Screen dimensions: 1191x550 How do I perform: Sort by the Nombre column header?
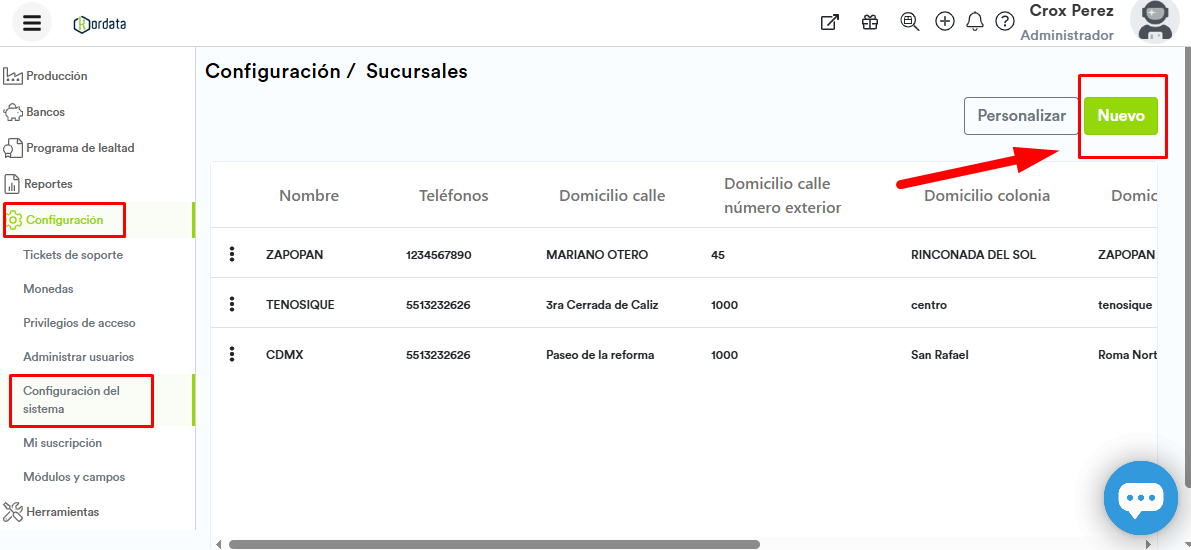pos(308,196)
